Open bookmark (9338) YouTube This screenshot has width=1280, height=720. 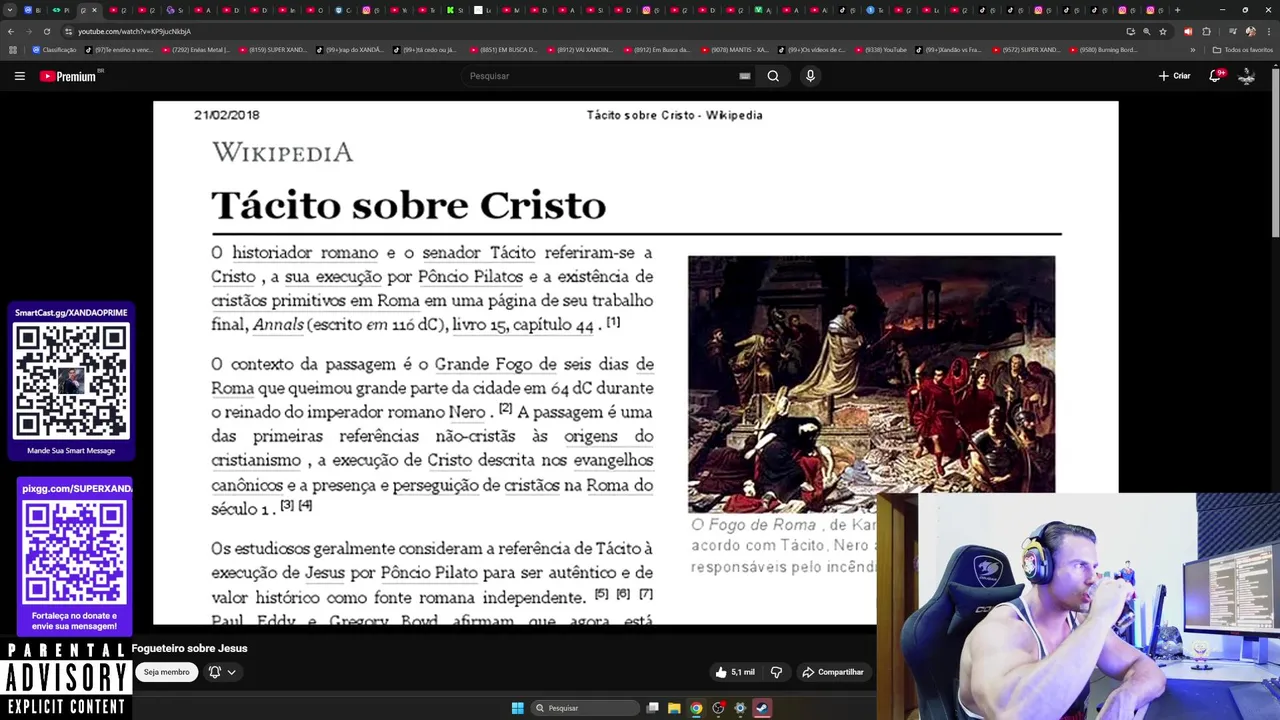point(879,50)
